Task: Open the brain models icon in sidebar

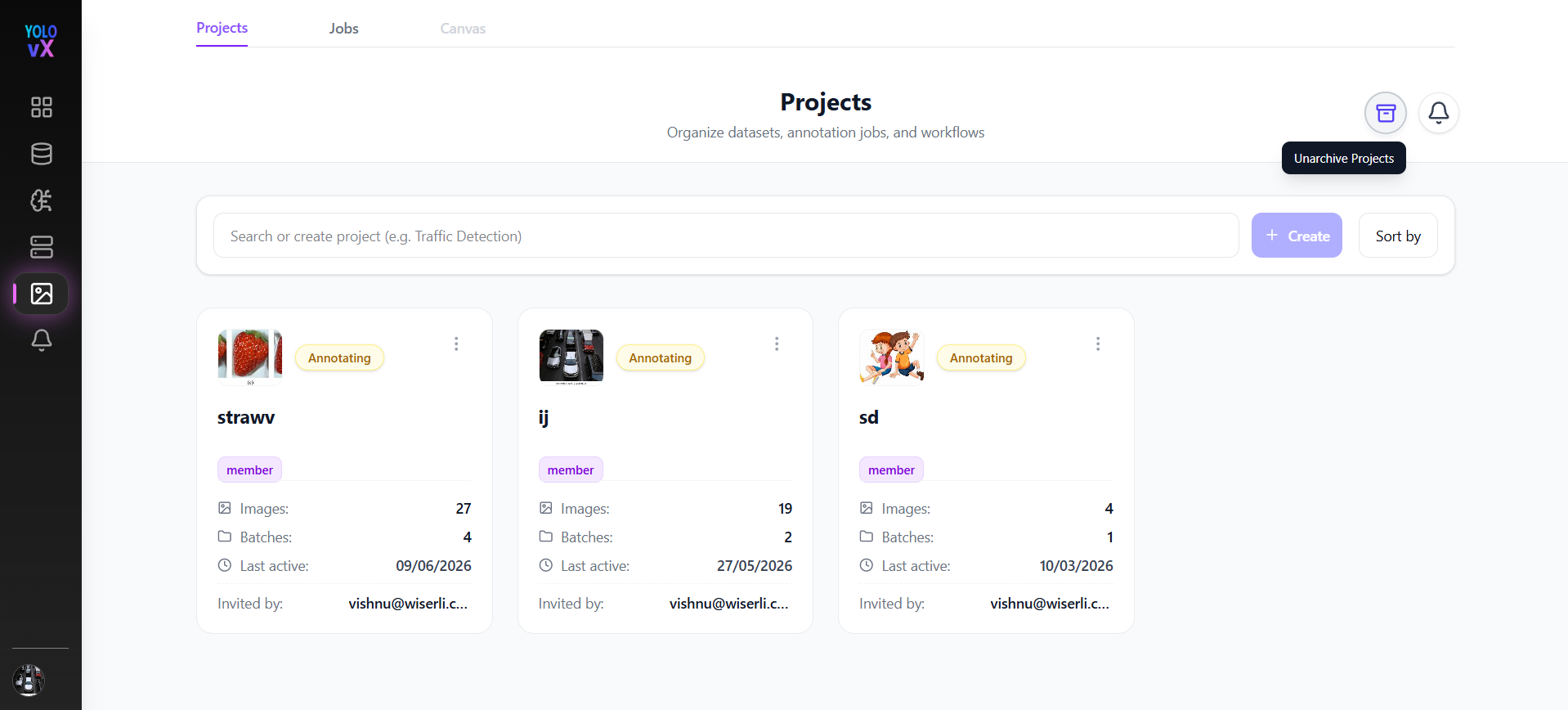Action: click(x=42, y=200)
